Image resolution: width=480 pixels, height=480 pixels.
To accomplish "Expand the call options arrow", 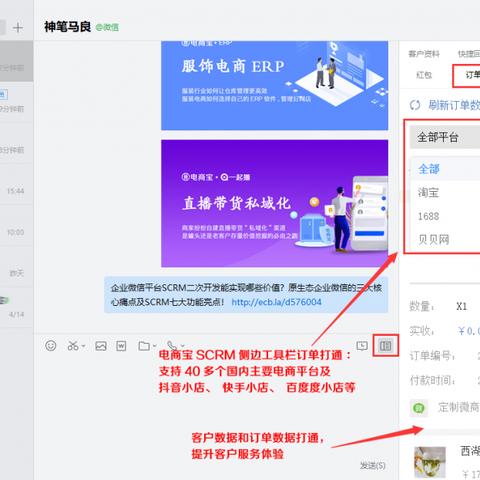I will click(182, 345).
